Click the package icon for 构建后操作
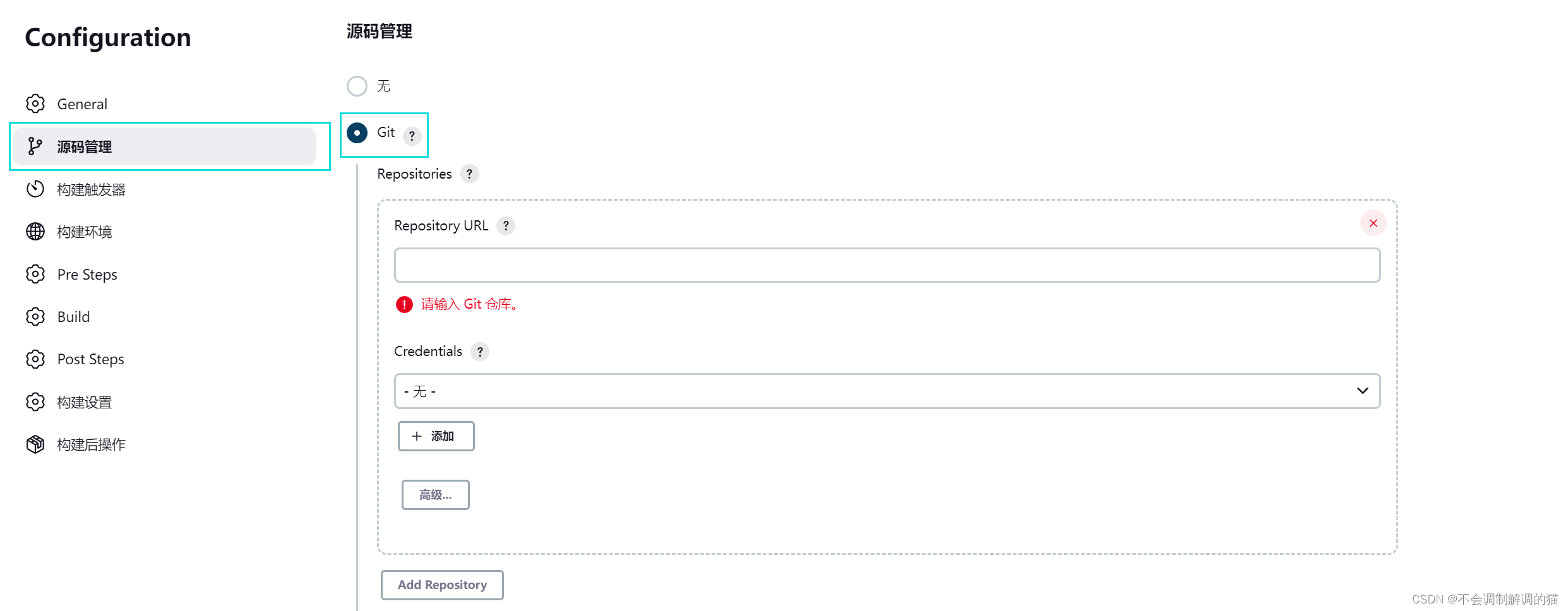This screenshot has width=1568, height=611. pos(35,444)
